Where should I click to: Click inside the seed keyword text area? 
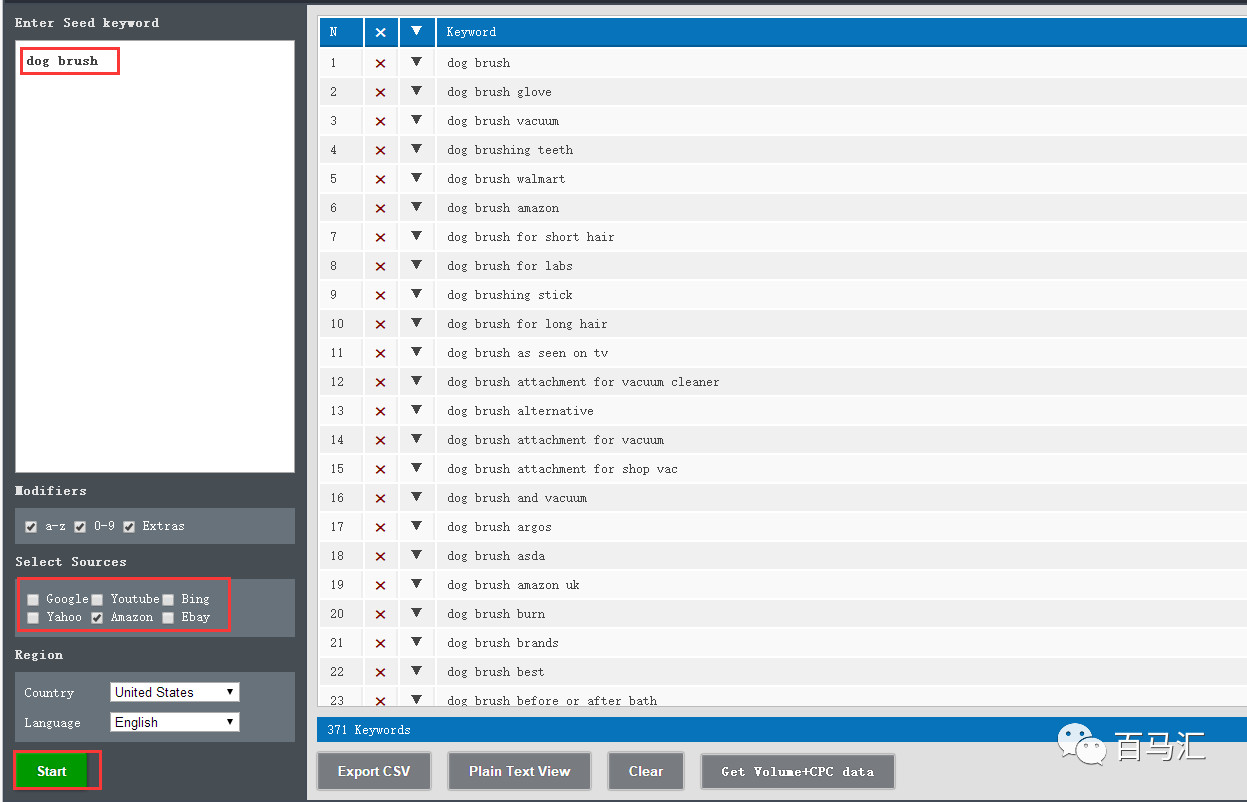pos(155,260)
